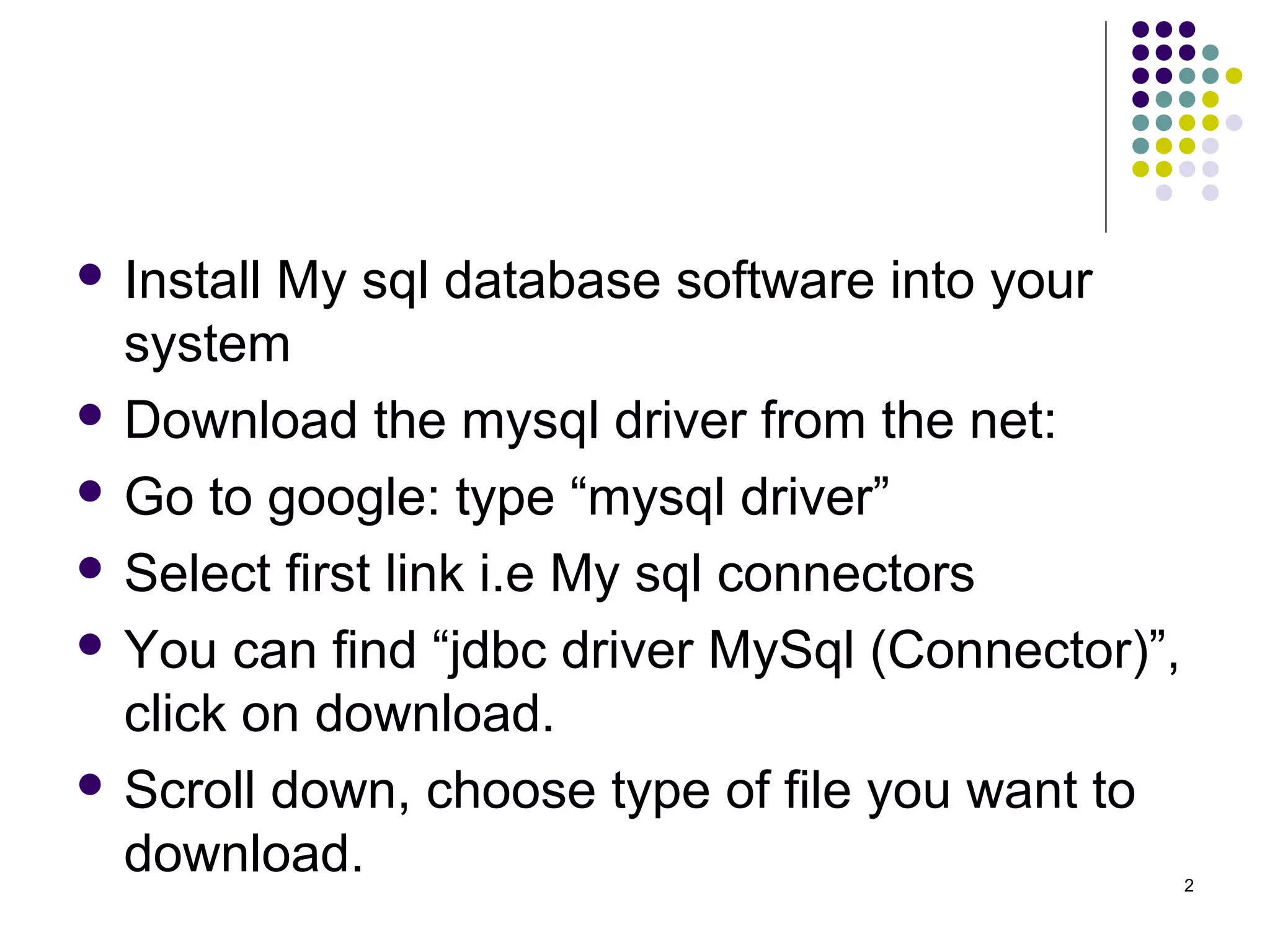Click the bullet before 'Go to google'

coord(91,491)
